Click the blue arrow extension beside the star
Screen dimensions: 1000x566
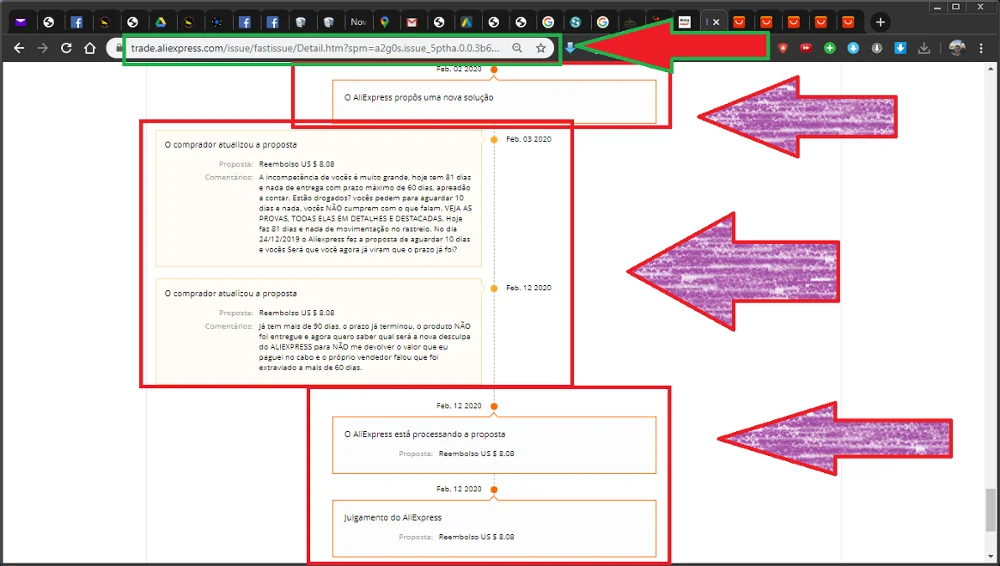(570, 48)
